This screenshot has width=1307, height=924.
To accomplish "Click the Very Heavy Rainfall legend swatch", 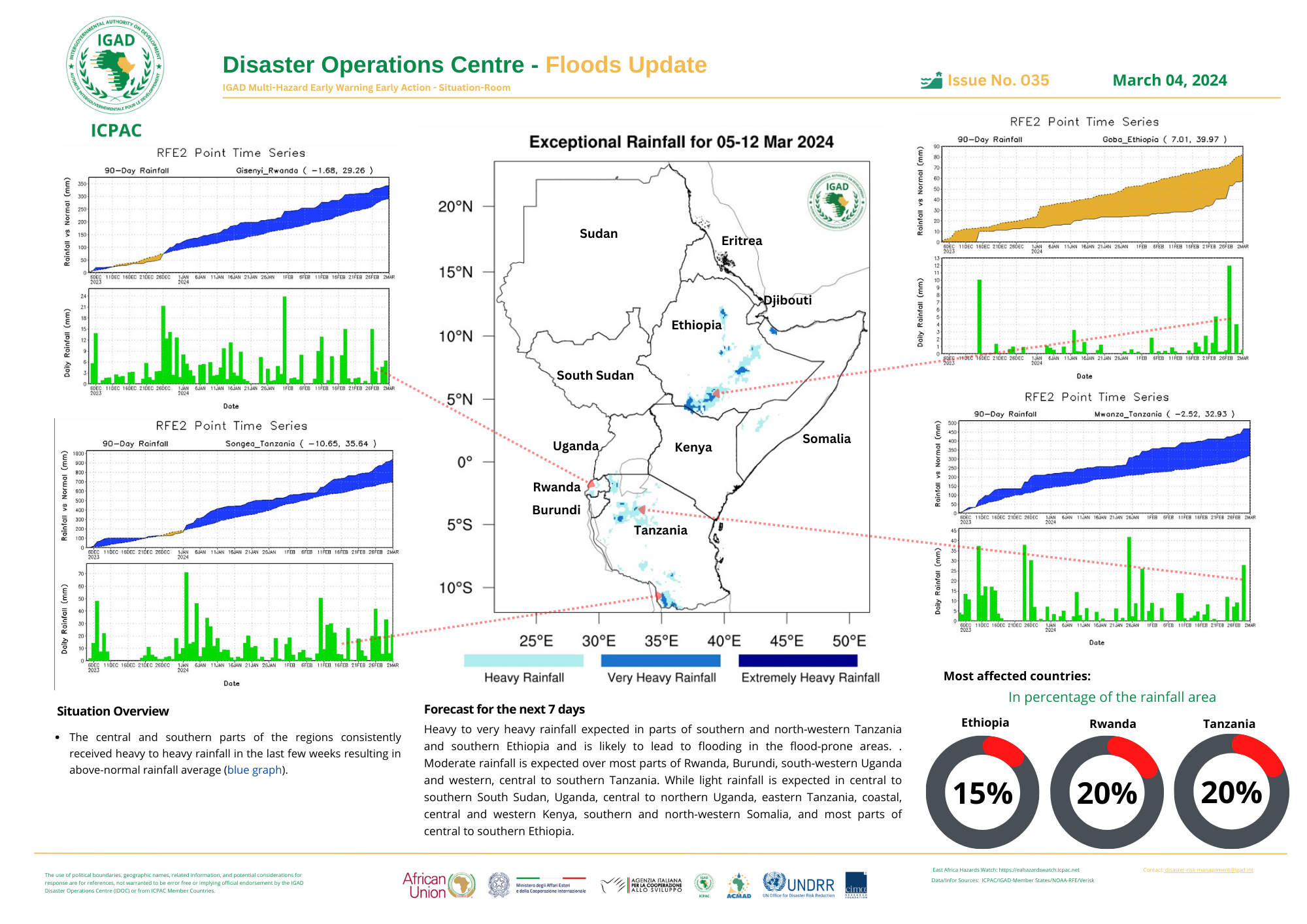I will tap(661, 661).
